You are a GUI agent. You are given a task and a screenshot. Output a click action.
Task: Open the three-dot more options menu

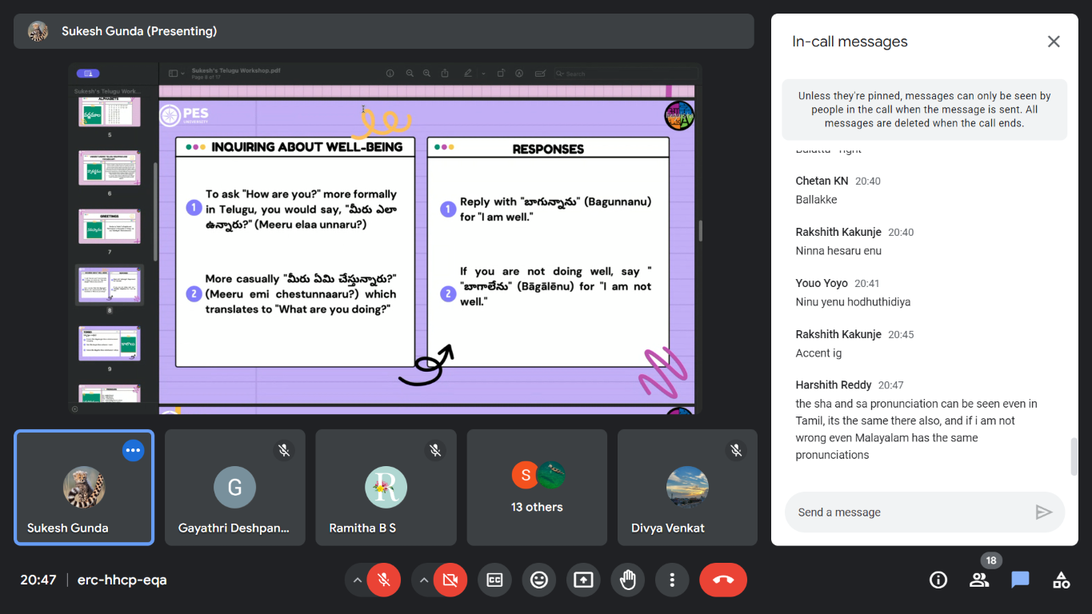pos(672,580)
